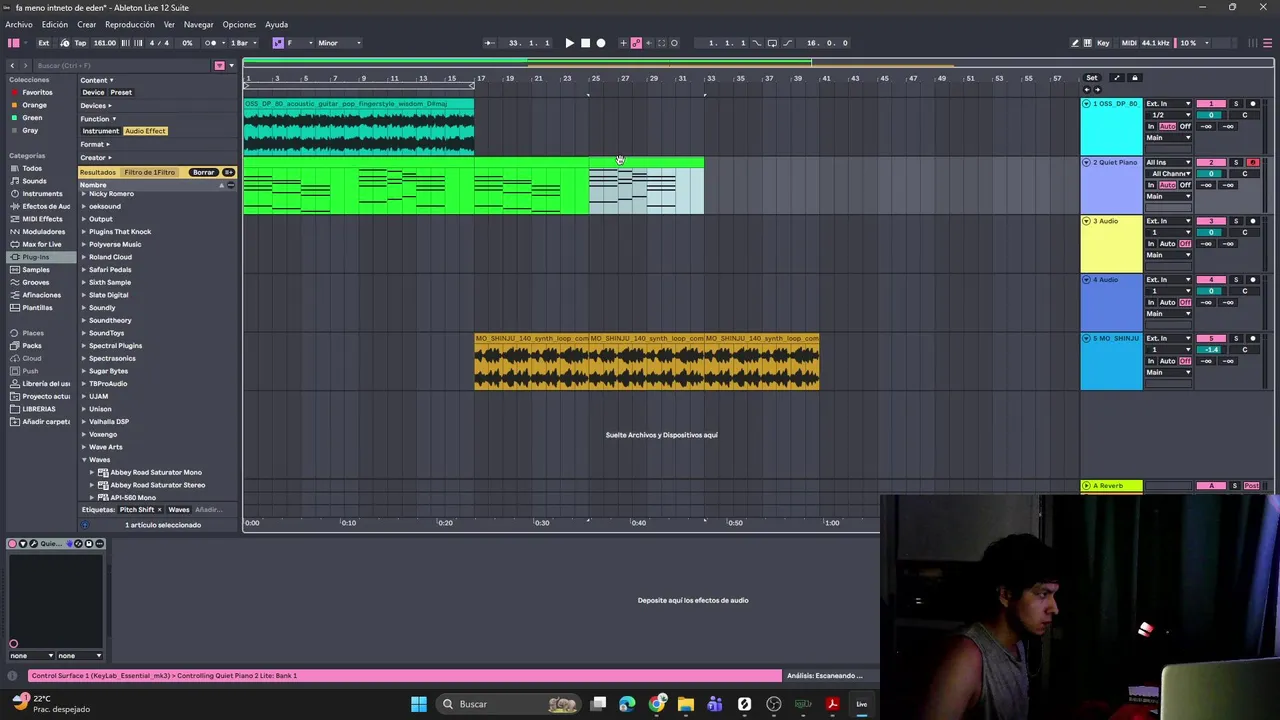Screen dimensions: 1280x720
Task: Click the Set locator button
Action: pyautogui.click(x=1092, y=78)
